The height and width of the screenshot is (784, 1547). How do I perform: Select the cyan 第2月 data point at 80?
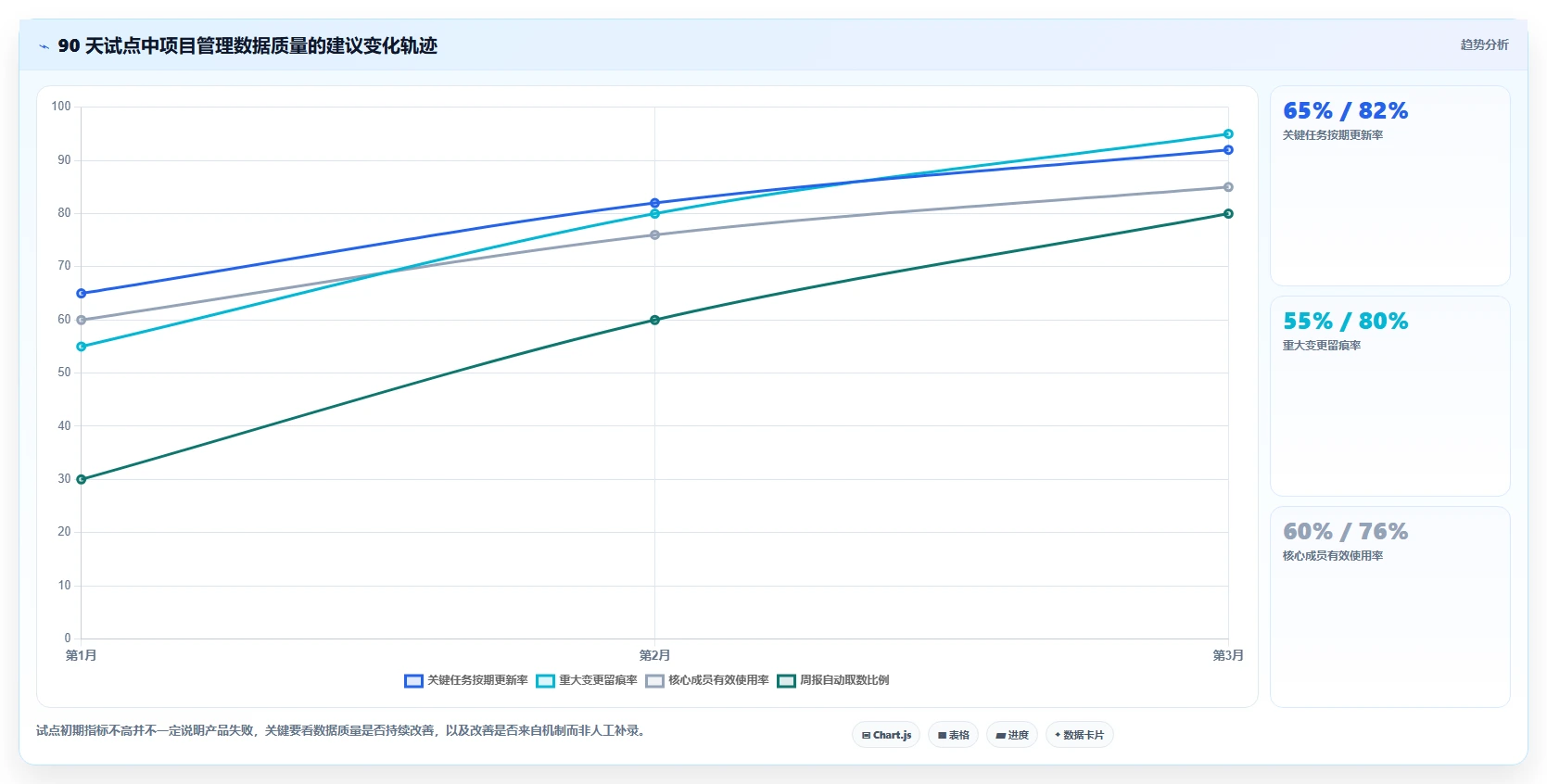[654, 214]
